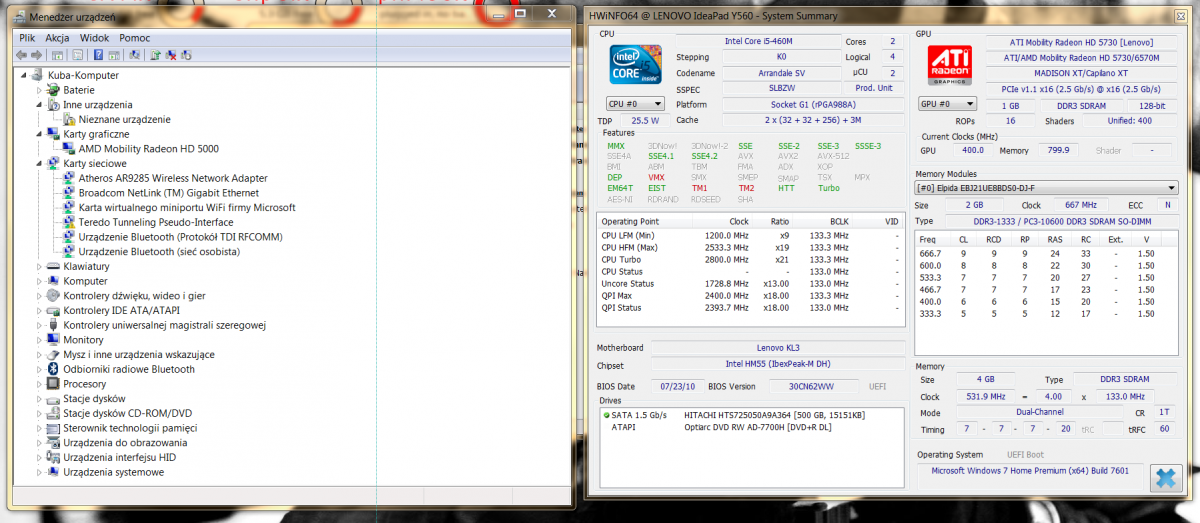This screenshot has height=523, width=1200.
Task: Click the Teredo Tunneling warning icon
Action: pos(69,222)
